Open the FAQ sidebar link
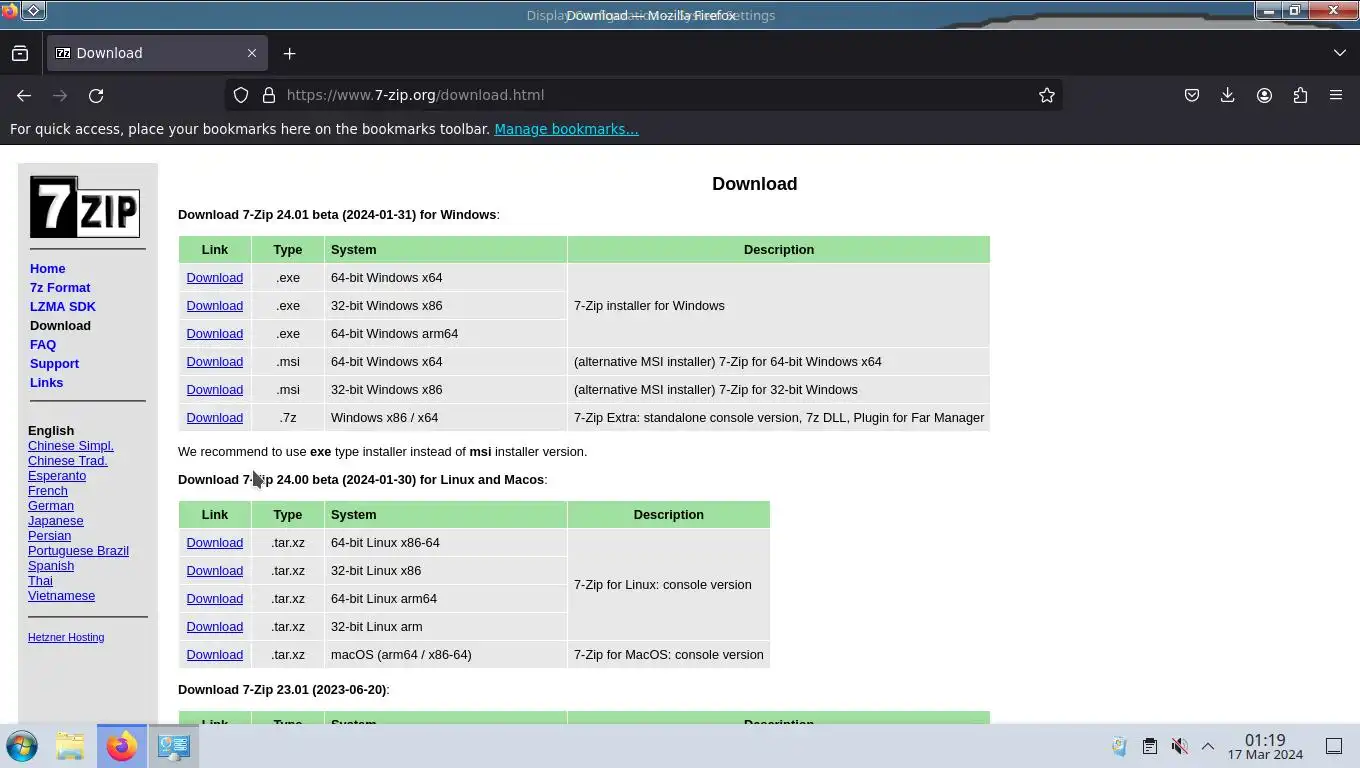This screenshot has width=1360, height=768. click(x=43, y=344)
